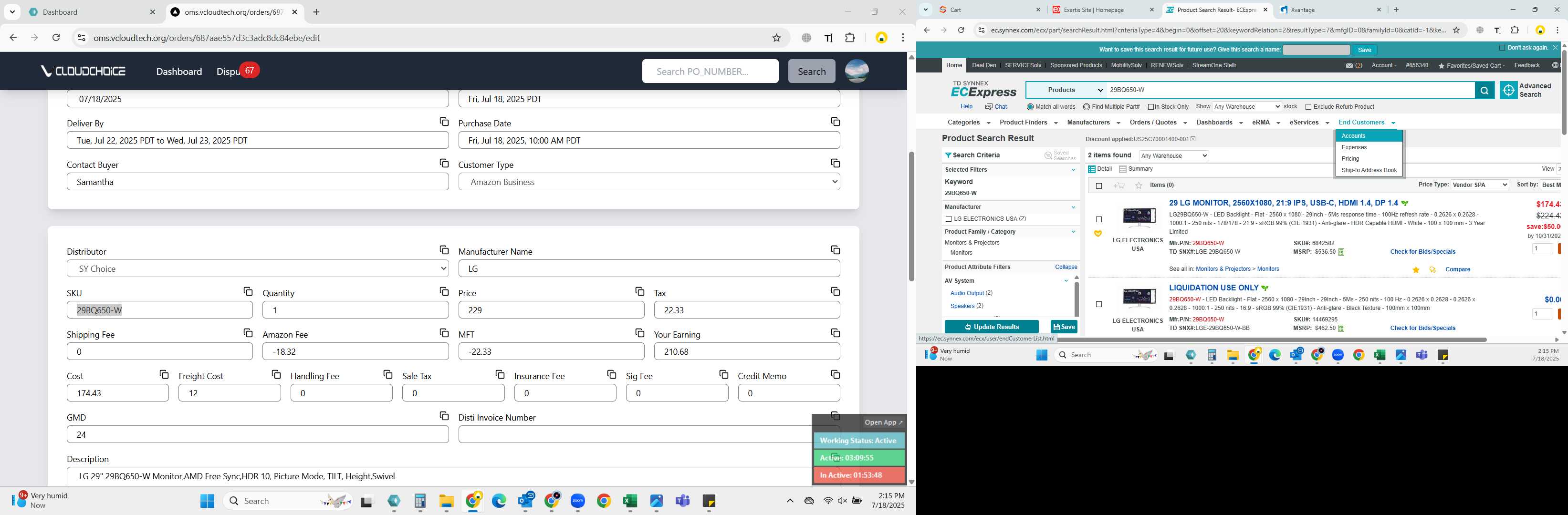Open the Orders / Quotes menu
1568x515 pixels.
click(x=1158, y=123)
